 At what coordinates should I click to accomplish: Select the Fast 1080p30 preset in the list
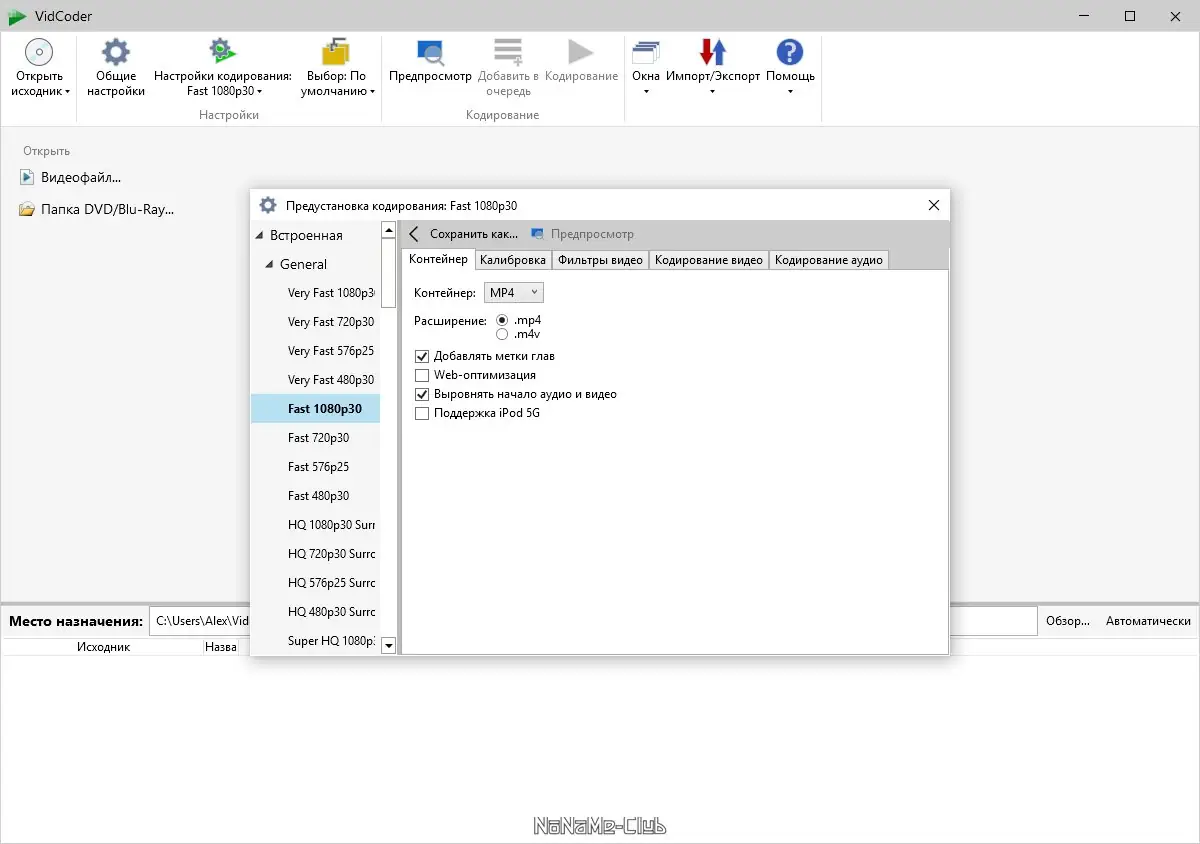click(315, 409)
